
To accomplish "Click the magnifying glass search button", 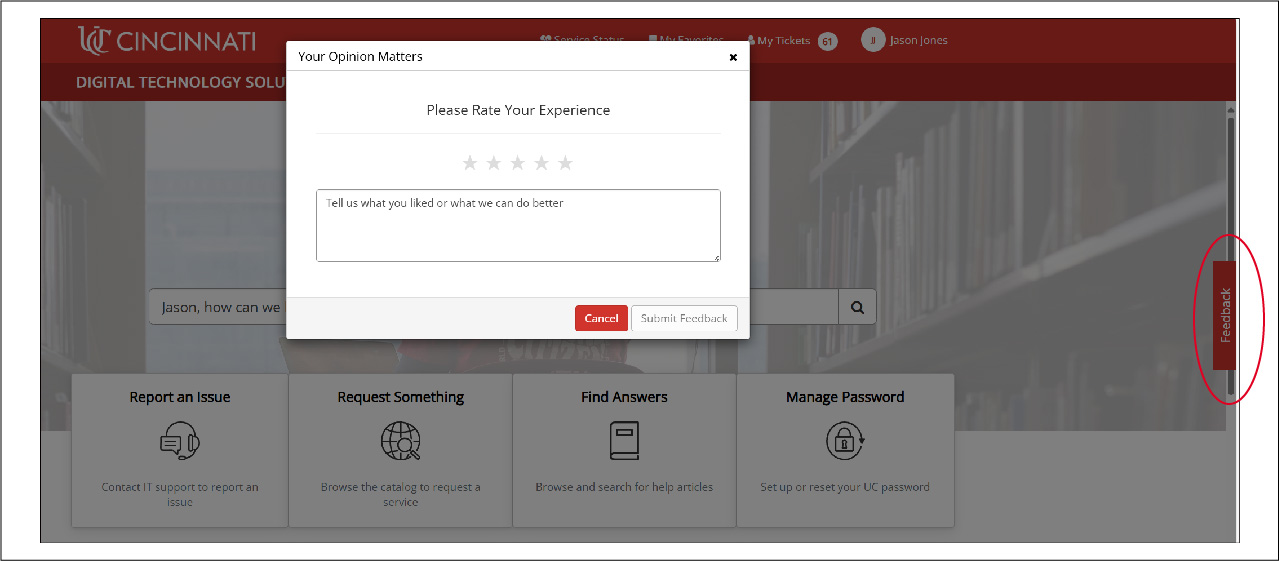I will (857, 308).
